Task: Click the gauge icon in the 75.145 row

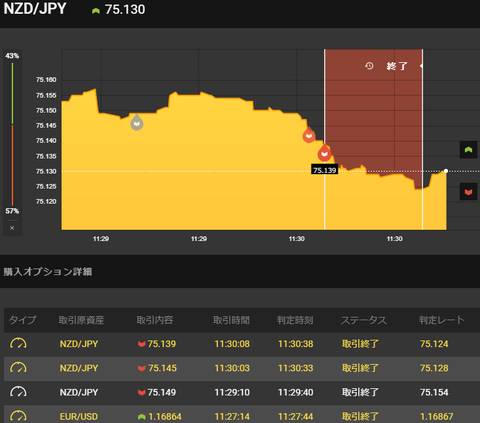Action: tap(18, 368)
